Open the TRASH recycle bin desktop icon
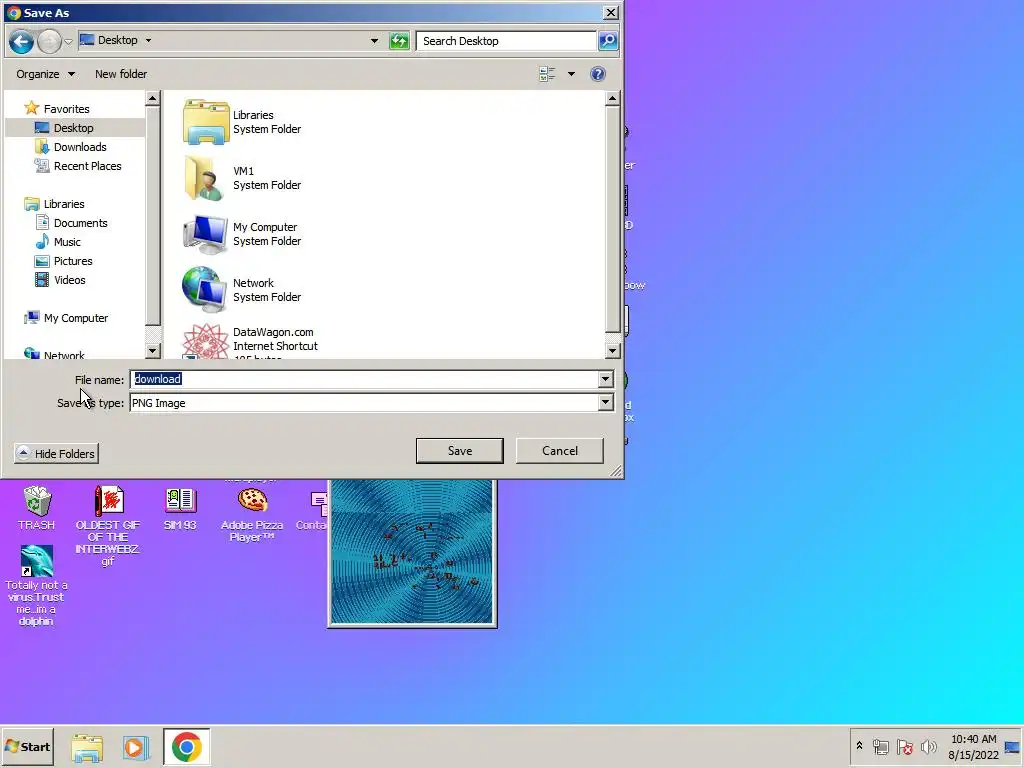The height and width of the screenshot is (768, 1024). (37, 508)
